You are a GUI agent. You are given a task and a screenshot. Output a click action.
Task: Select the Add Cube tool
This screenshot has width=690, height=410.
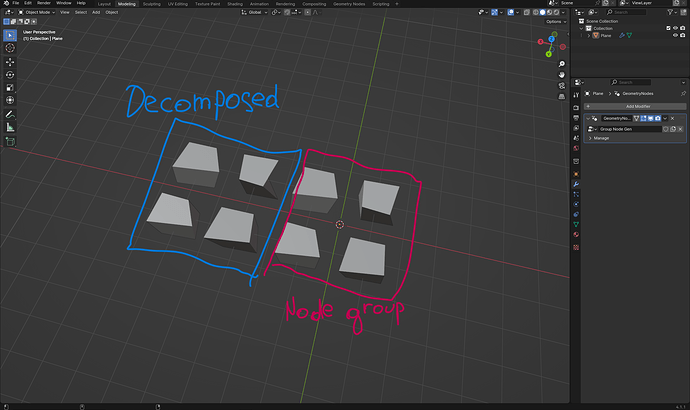click(10, 141)
